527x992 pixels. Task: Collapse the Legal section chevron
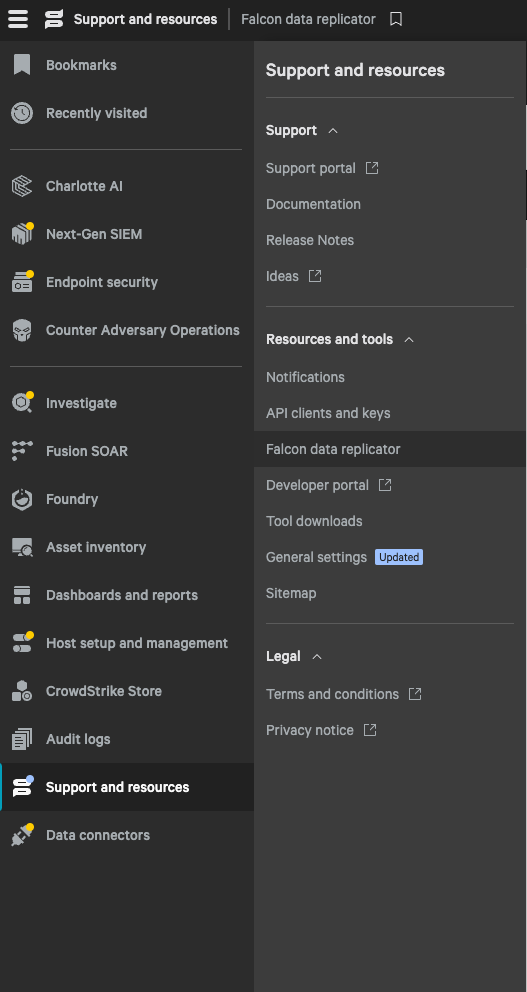click(x=318, y=656)
